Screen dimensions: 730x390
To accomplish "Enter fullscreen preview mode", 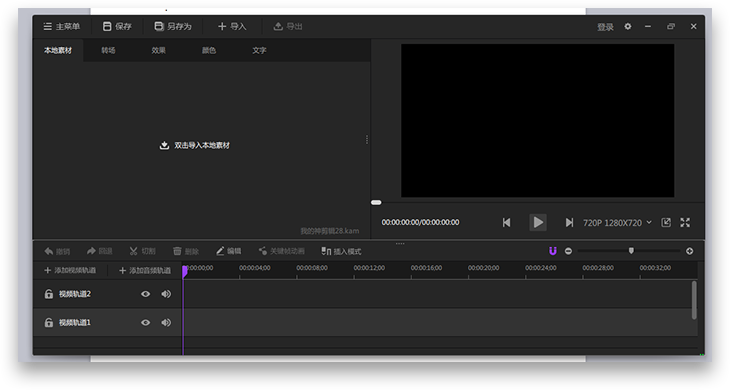I will 685,222.
